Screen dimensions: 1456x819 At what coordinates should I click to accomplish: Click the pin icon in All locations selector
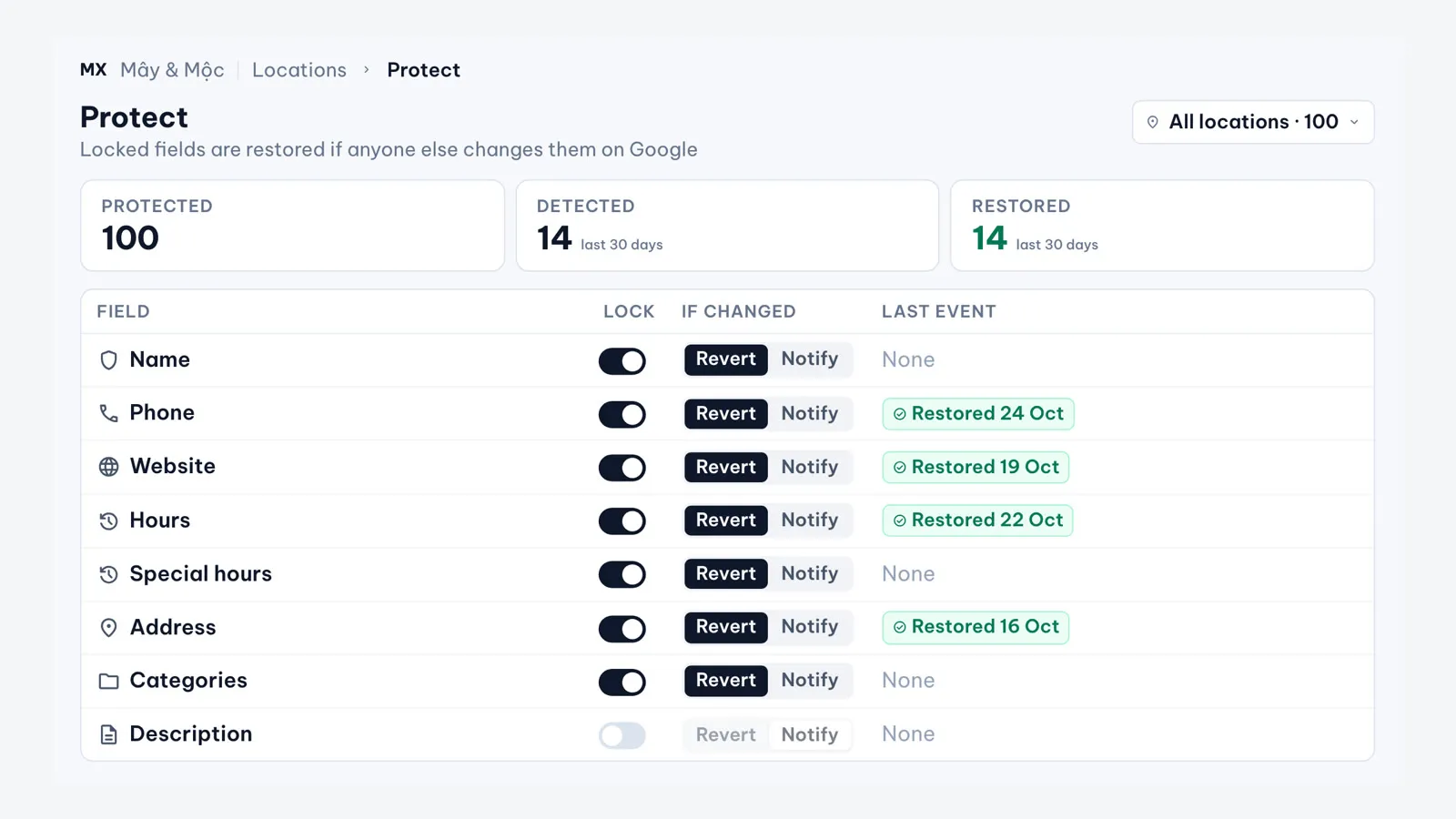click(1152, 122)
